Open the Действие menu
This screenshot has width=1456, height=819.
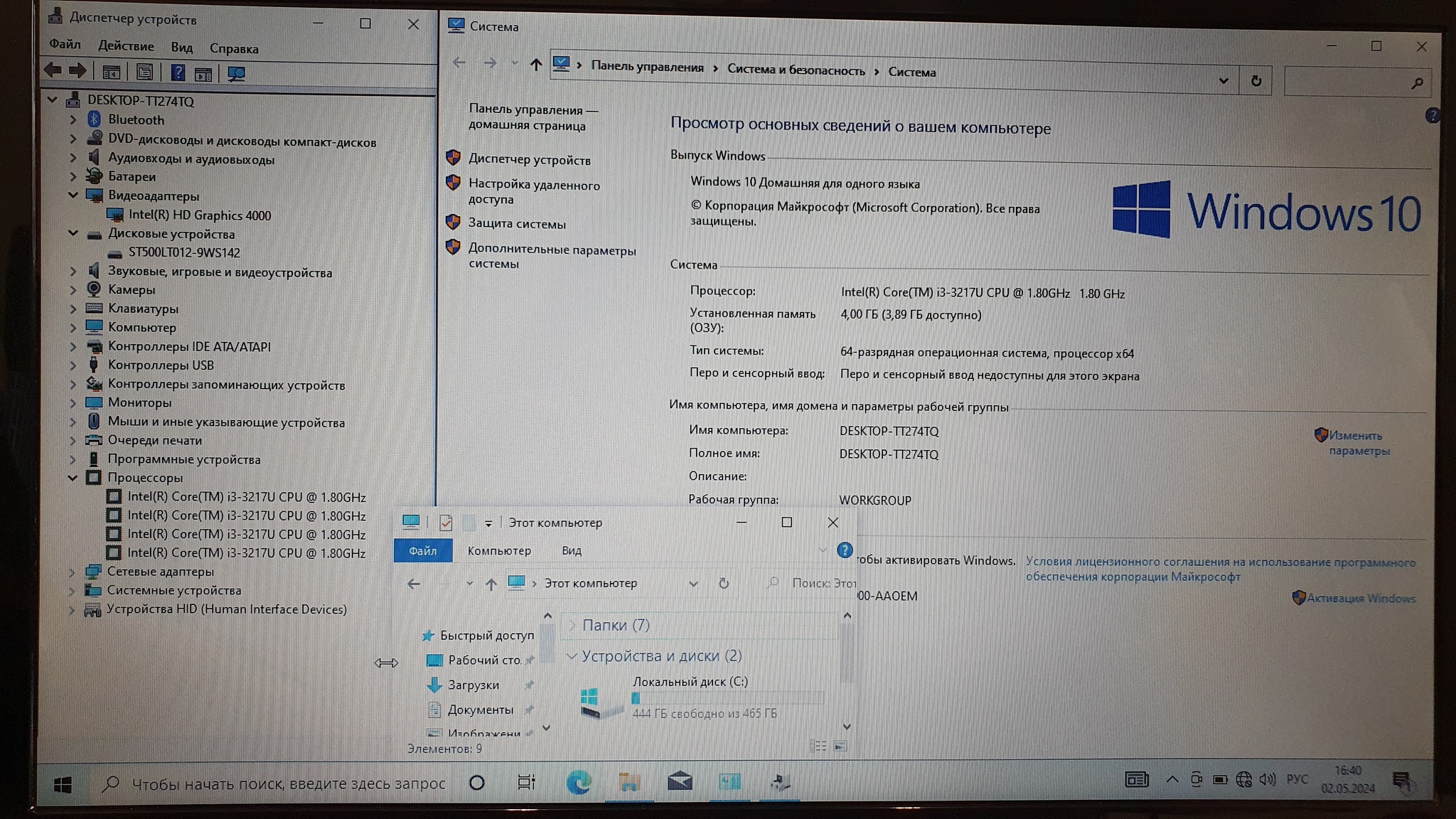pos(126,46)
